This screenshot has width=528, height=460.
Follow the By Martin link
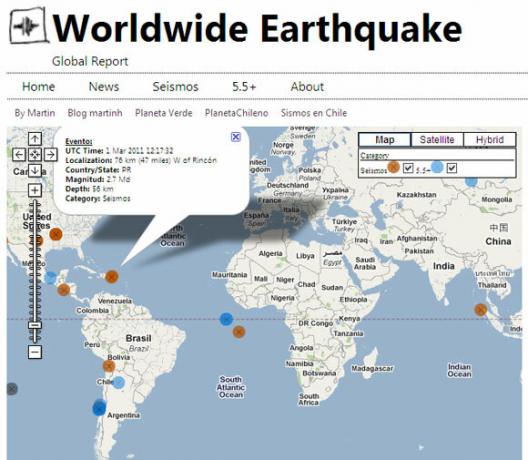coord(35,113)
